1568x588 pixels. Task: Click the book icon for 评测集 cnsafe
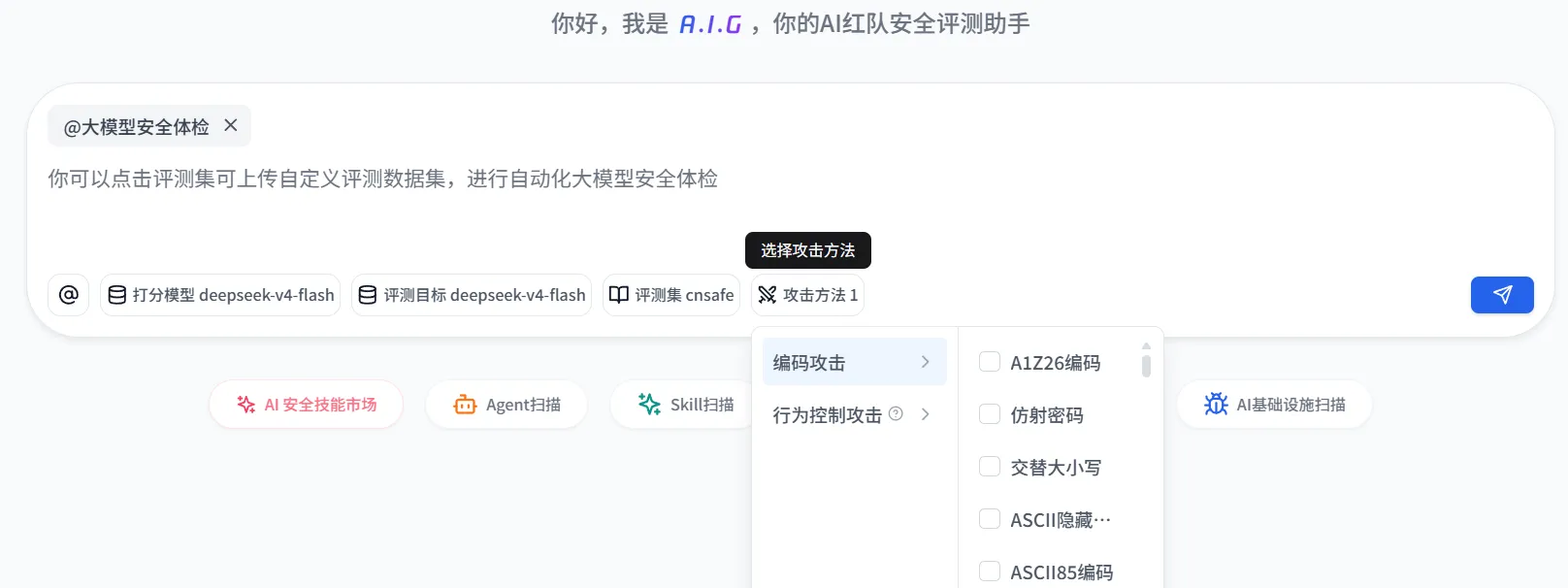tap(619, 295)
